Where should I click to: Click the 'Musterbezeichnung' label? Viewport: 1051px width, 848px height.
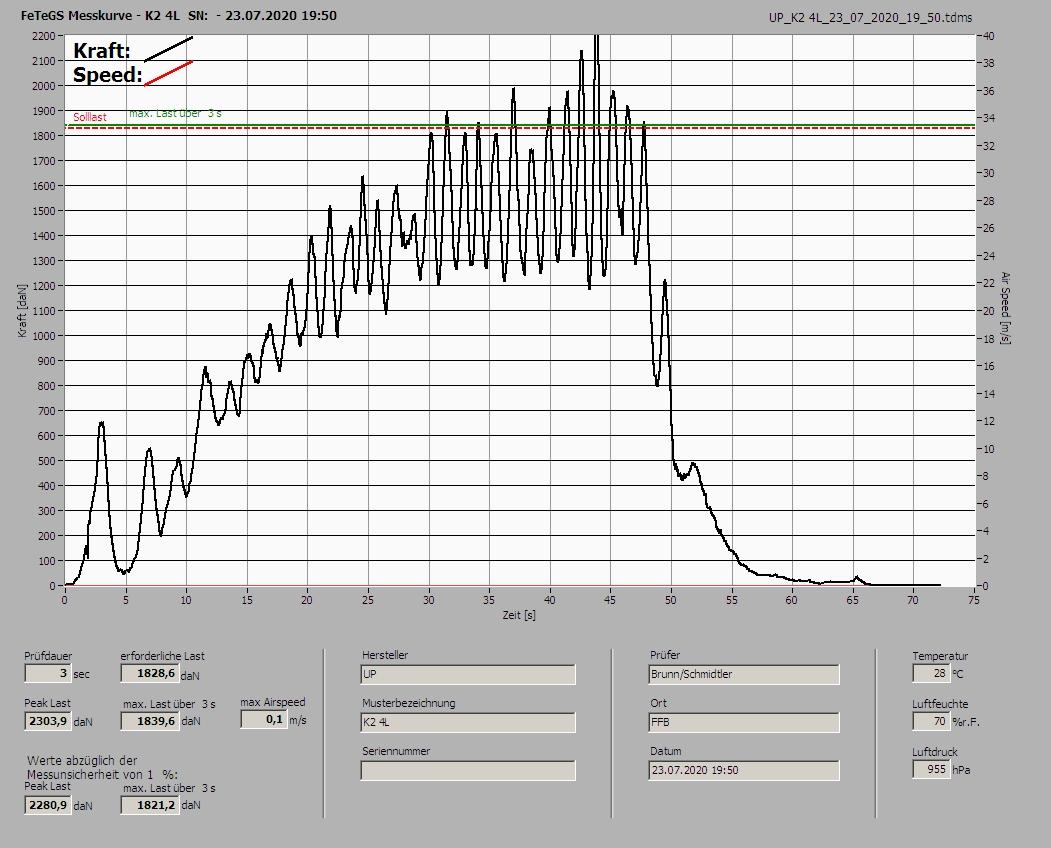pyautogui.click(x=409, y=703)
